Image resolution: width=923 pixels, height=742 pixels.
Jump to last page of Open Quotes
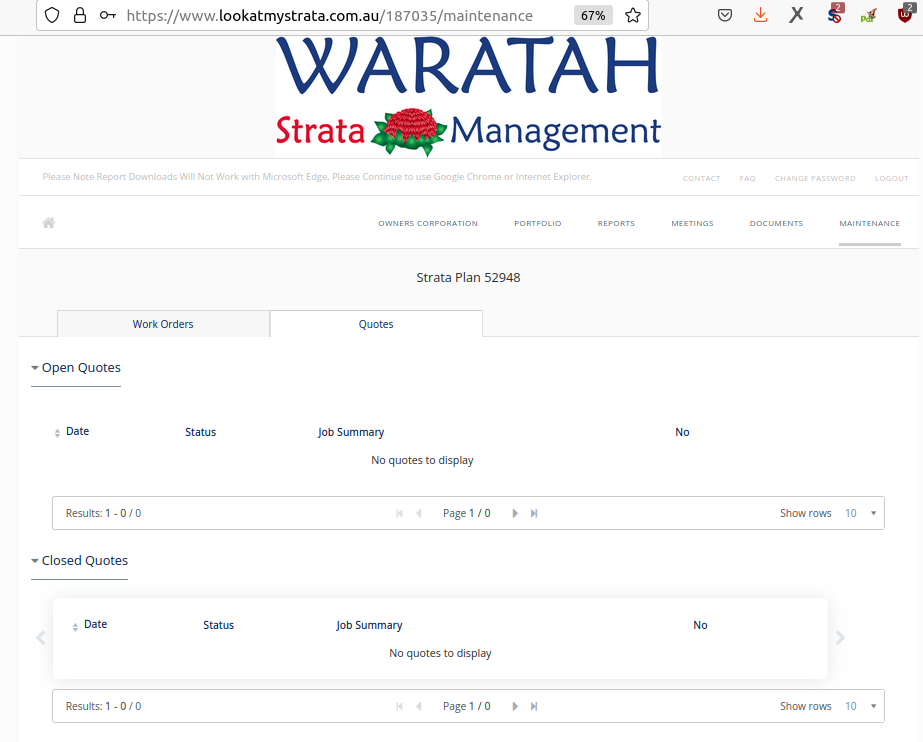[534, 513]
